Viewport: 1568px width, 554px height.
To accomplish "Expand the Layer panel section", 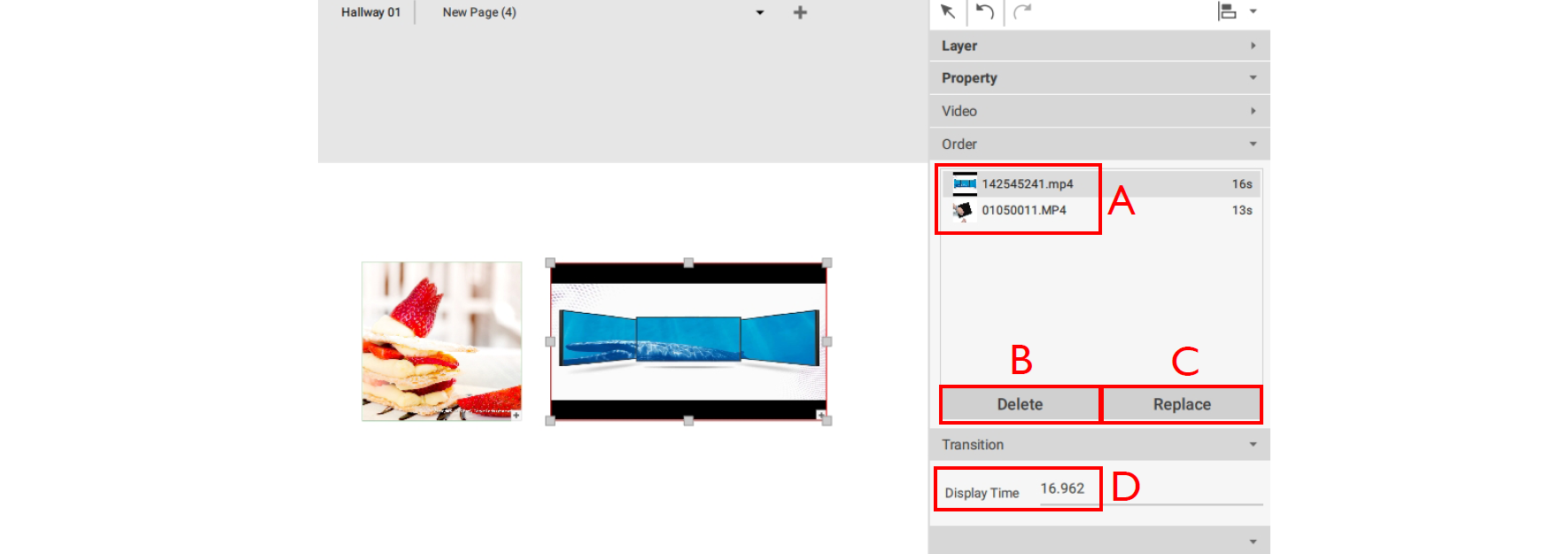I will tap(1253, 46).
